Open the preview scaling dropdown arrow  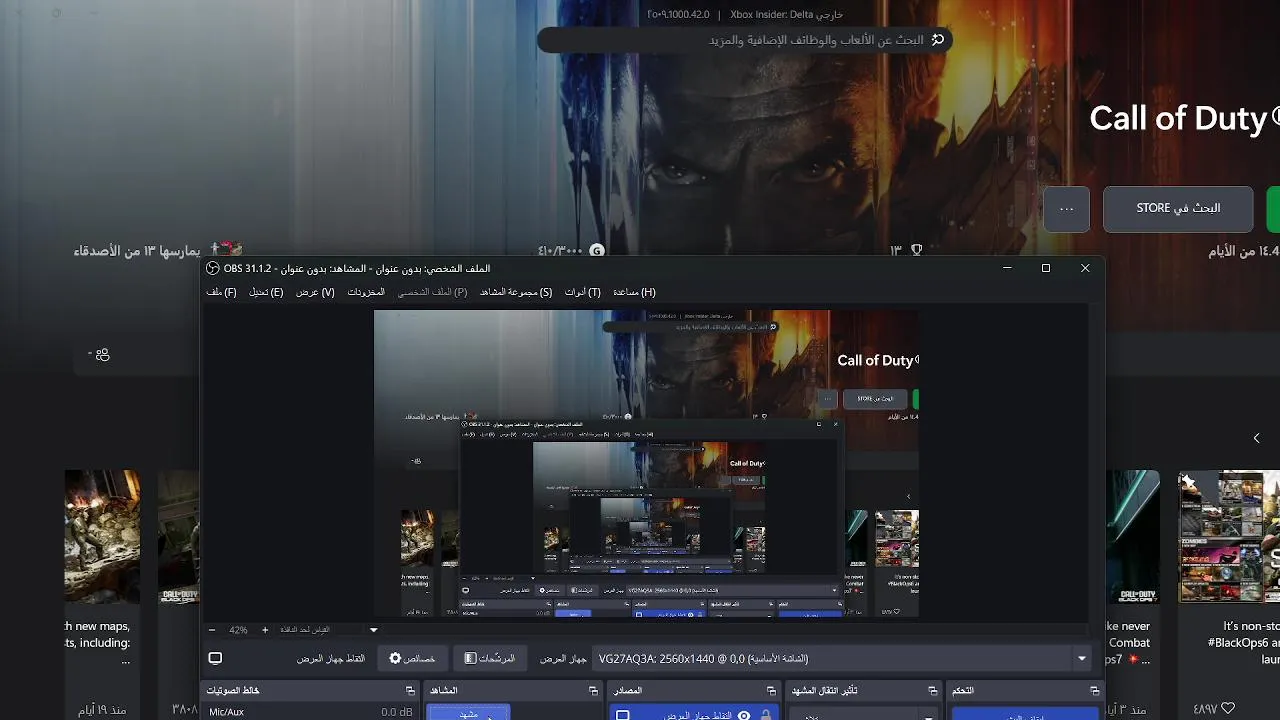point(373,630)
